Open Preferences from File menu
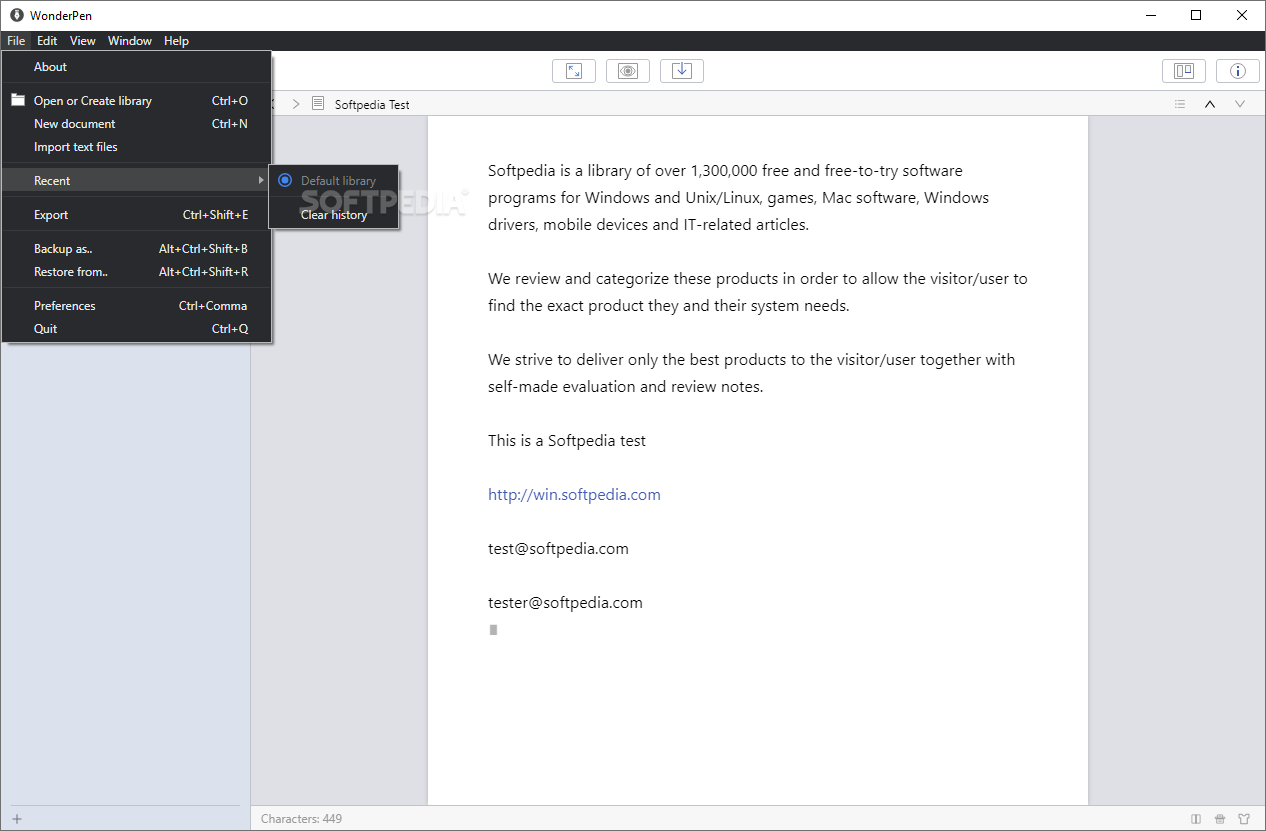Screen dimensions: 1266x831 [x=137, y=306]
